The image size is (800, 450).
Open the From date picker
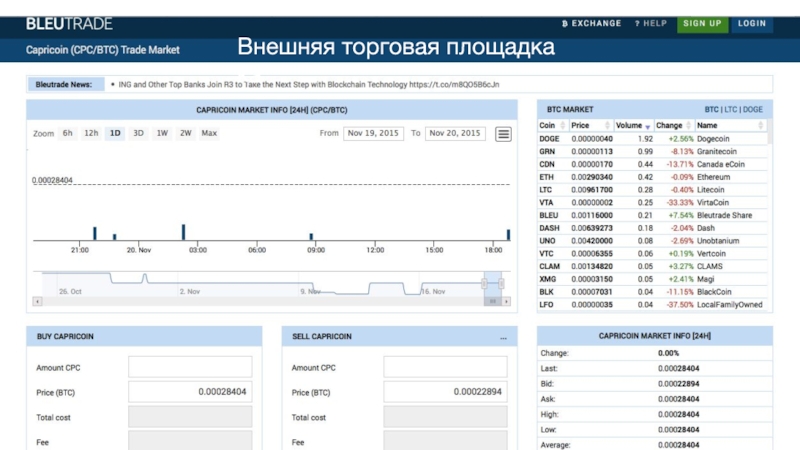click(x=372, y=133)
